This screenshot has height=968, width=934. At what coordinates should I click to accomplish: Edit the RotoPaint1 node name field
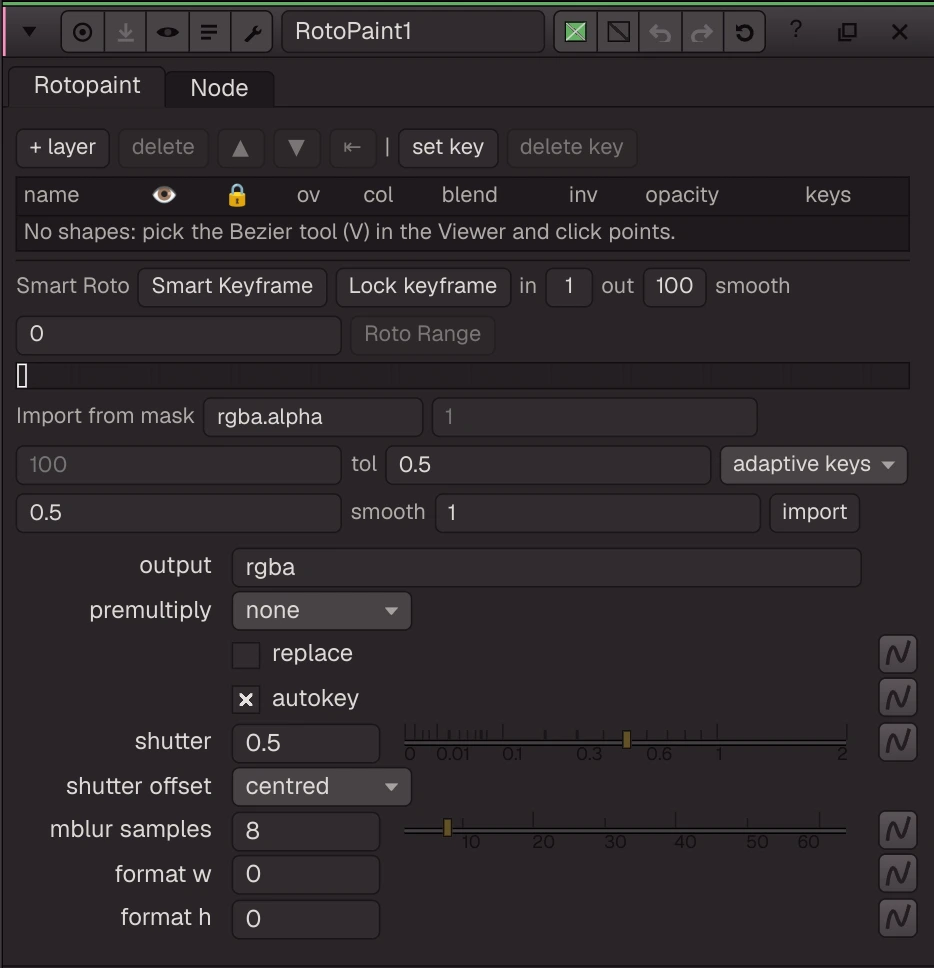(x=413, y=31)
